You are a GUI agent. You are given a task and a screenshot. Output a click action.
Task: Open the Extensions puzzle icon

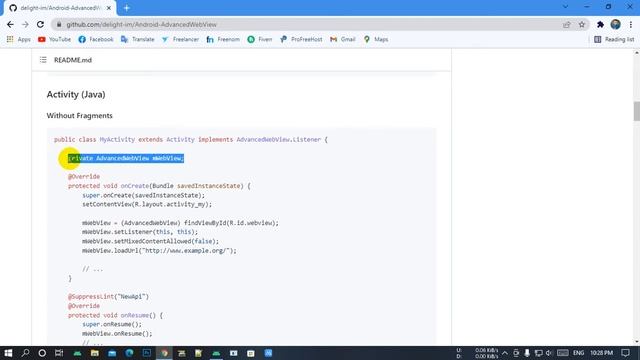coord(600,24)
